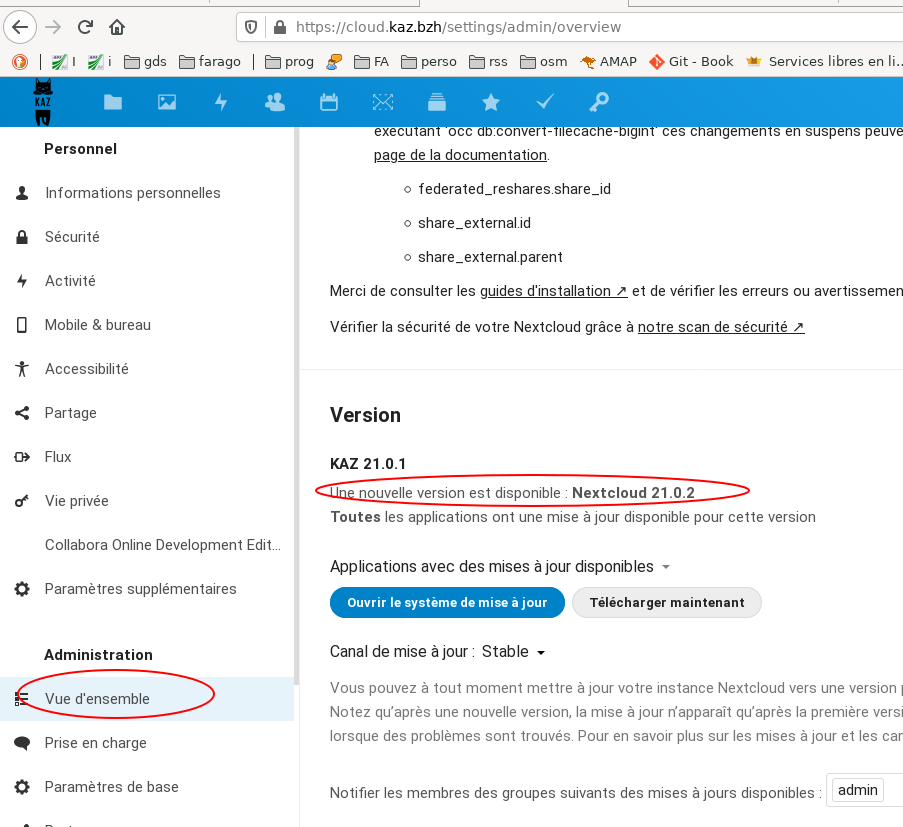The image size is (903, 827).
Task: Select 'Sécurité' in the personal settings sidebar
Action: point(72,237)
